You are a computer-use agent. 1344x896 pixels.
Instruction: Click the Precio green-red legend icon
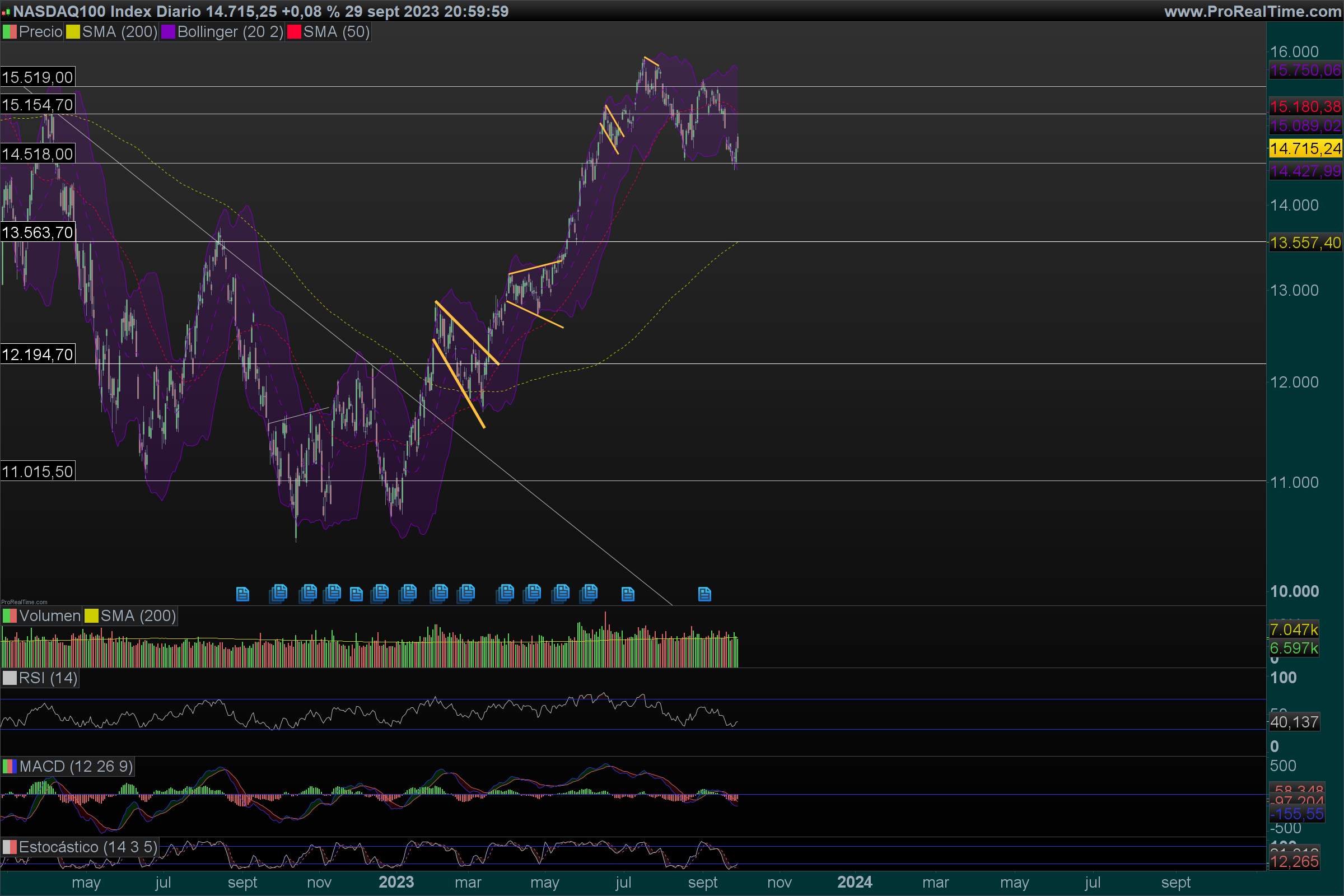click(x=10, y=32)
